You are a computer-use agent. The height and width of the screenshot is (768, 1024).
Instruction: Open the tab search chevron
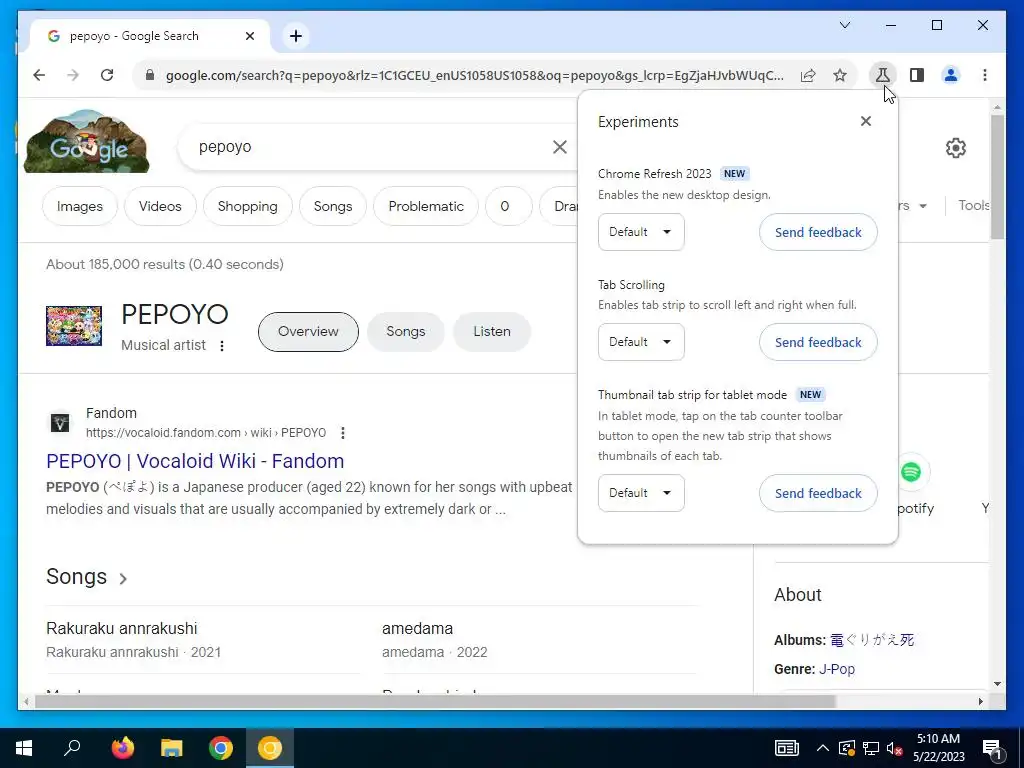(x=845, y=25)
